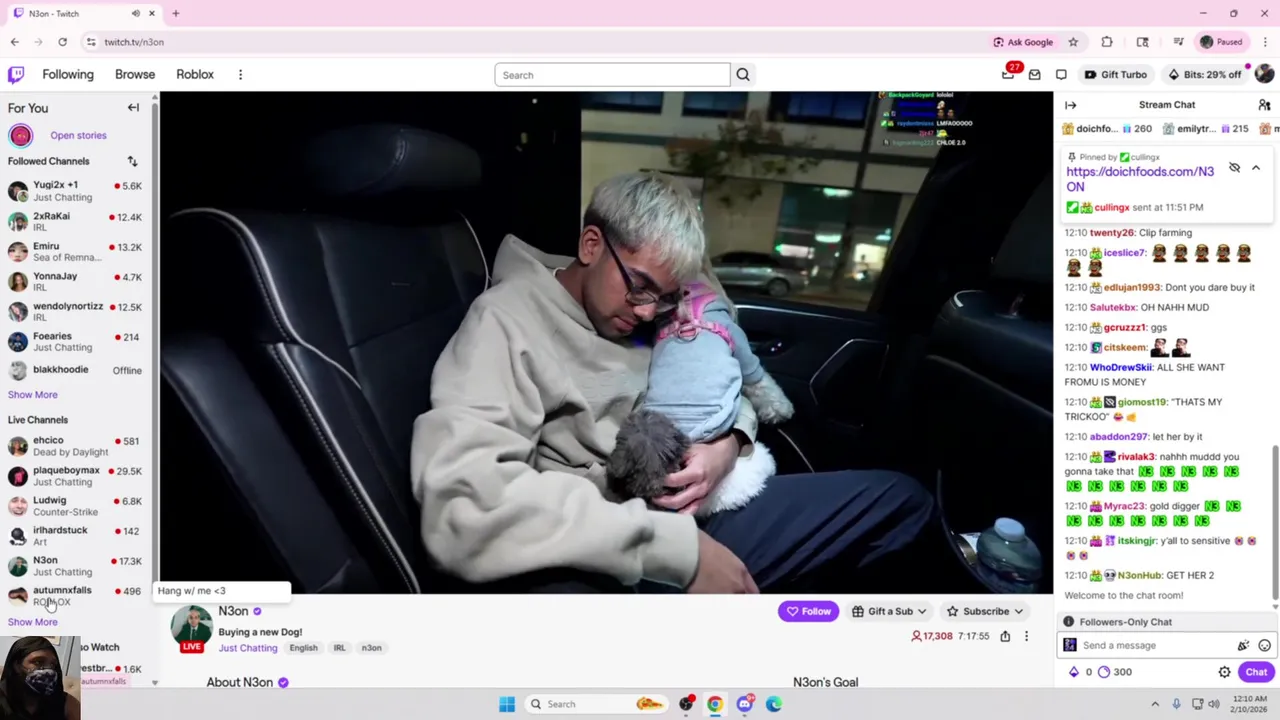The width and height of the screenshot is (1280, 720).
Task: Open the user profile avatar menu
Action: [1264, 74]
